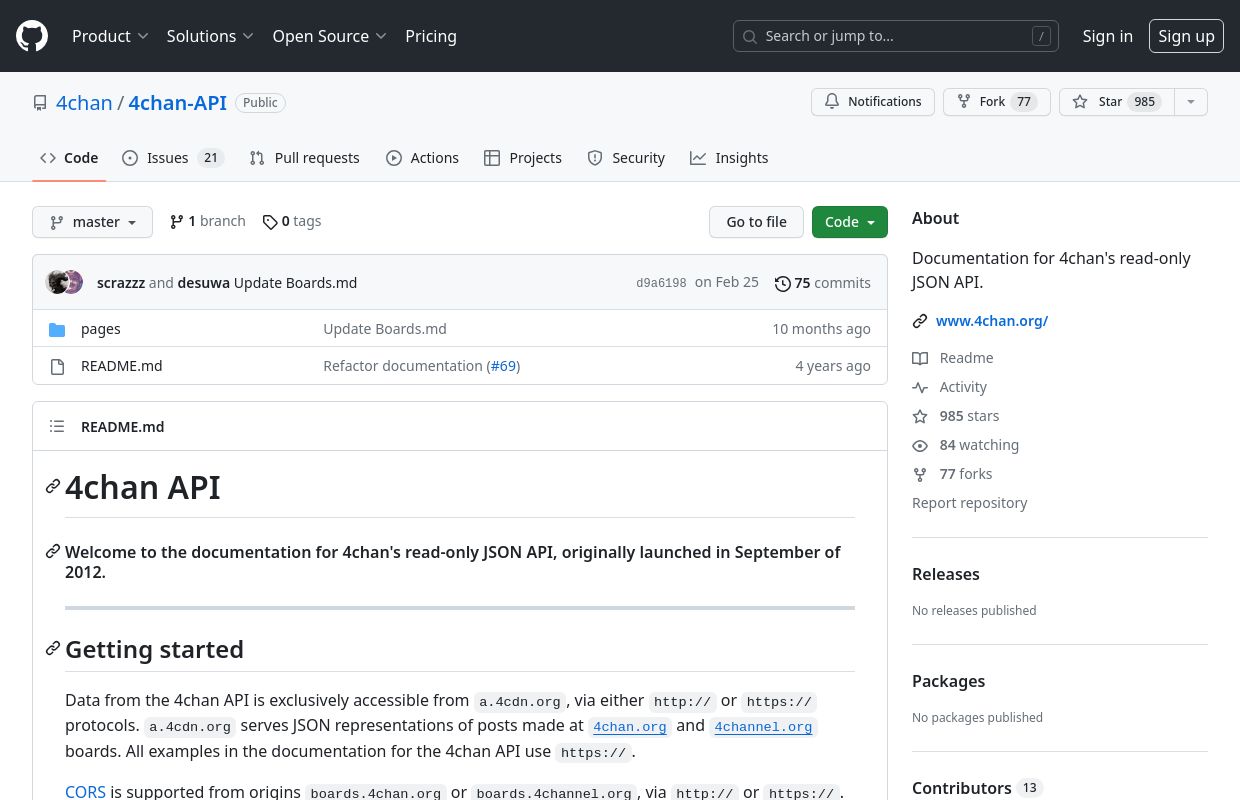Open the d9a6198 commit hash link
Image resolution: width=1240 pixels, height=800 pixels.
pos(661,283)
